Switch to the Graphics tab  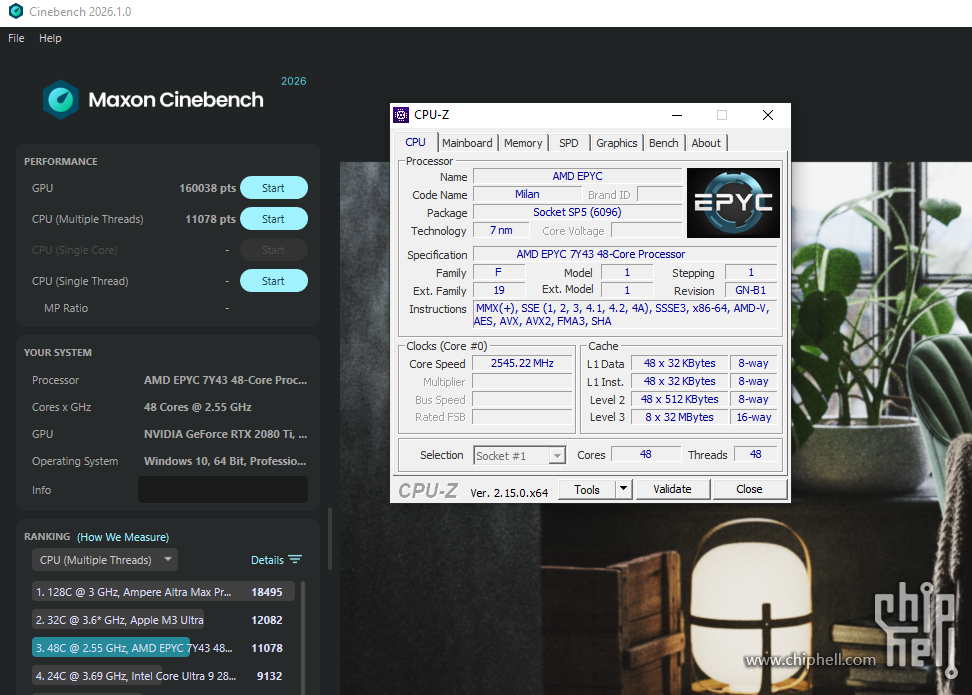[616, 142]
